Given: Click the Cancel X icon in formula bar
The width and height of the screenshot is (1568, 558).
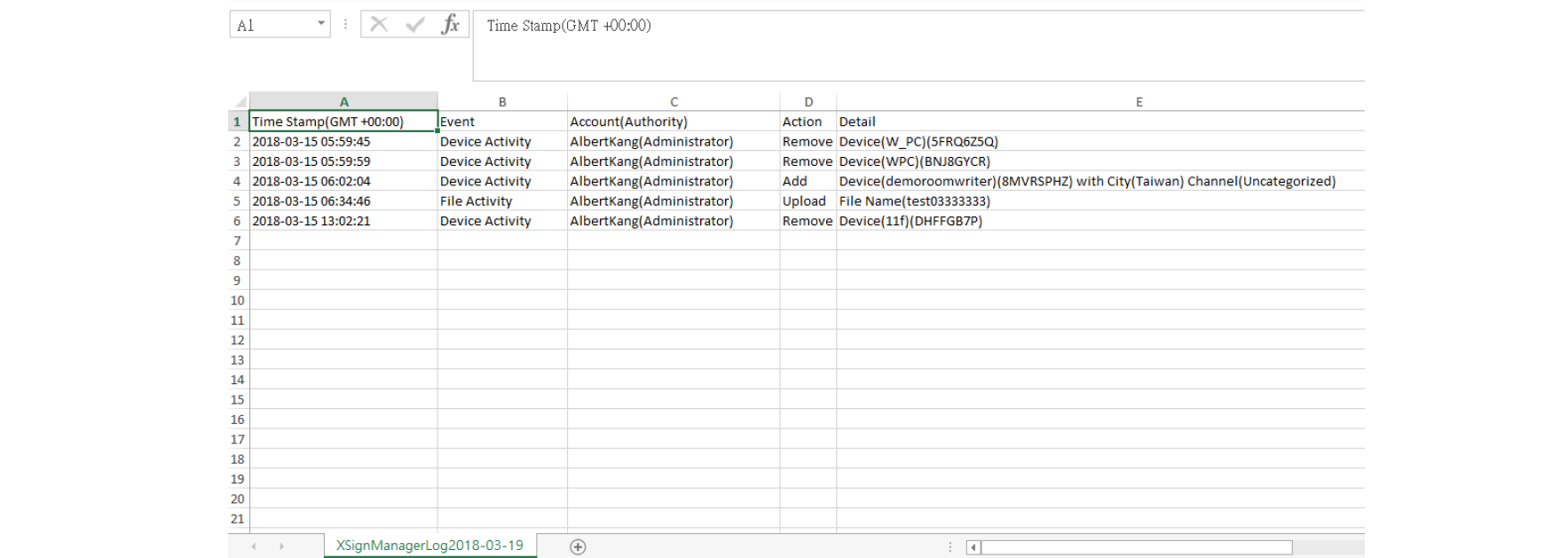Looking at the screenshot, I should 379,25.
